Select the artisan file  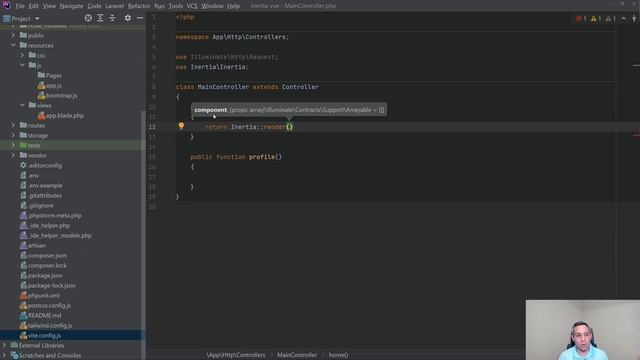(37, 245)
